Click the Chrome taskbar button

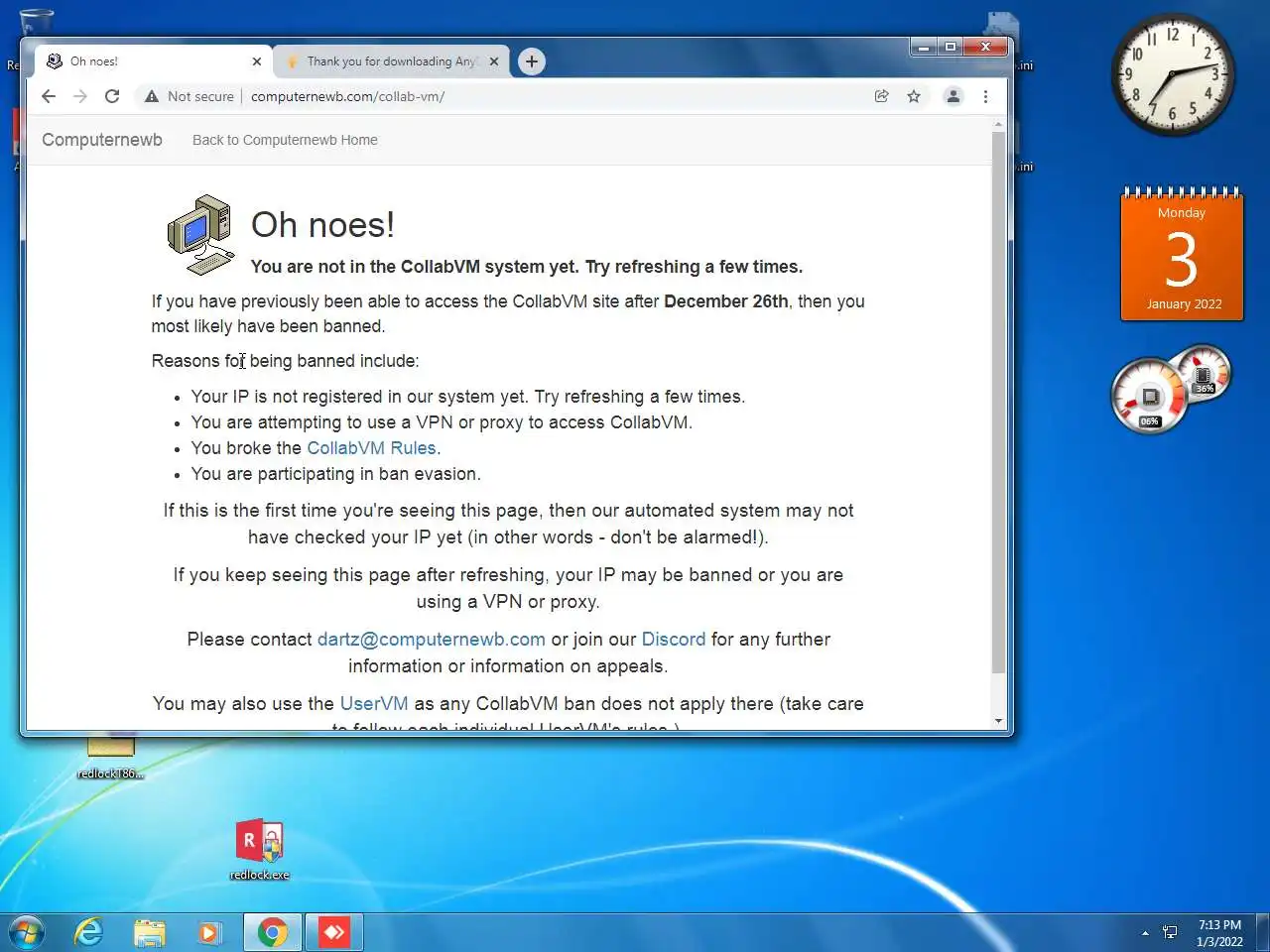273,932
